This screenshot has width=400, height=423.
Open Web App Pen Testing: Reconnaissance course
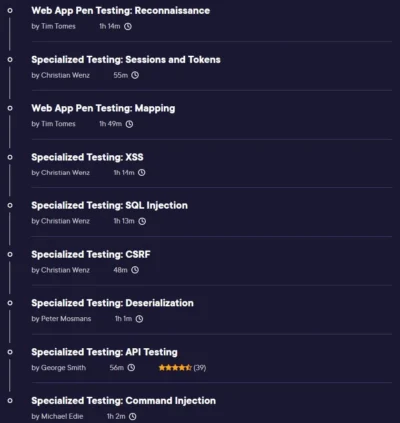pos(121,11)
